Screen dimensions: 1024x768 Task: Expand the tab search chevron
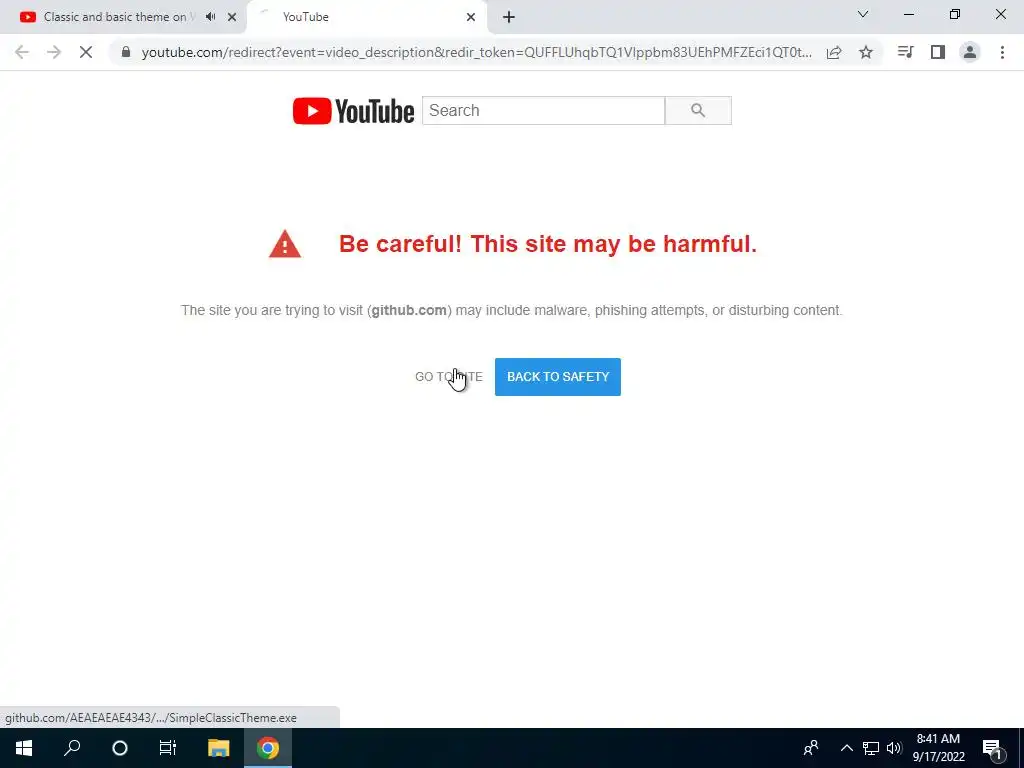863,14
